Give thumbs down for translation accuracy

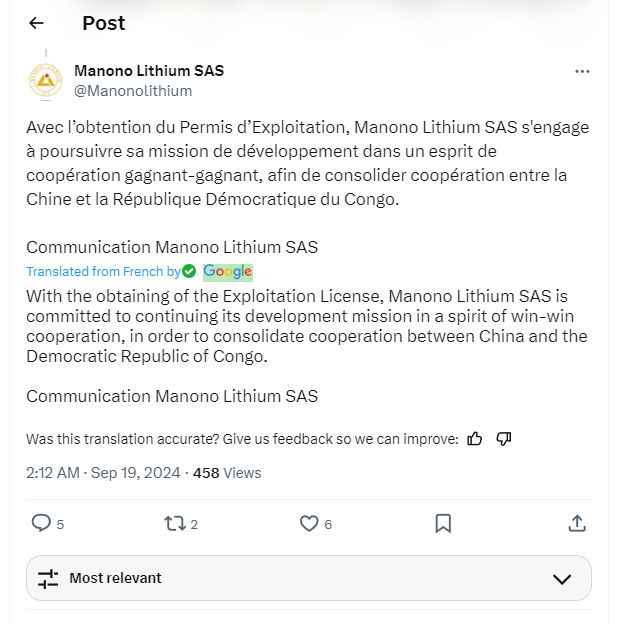504,438
